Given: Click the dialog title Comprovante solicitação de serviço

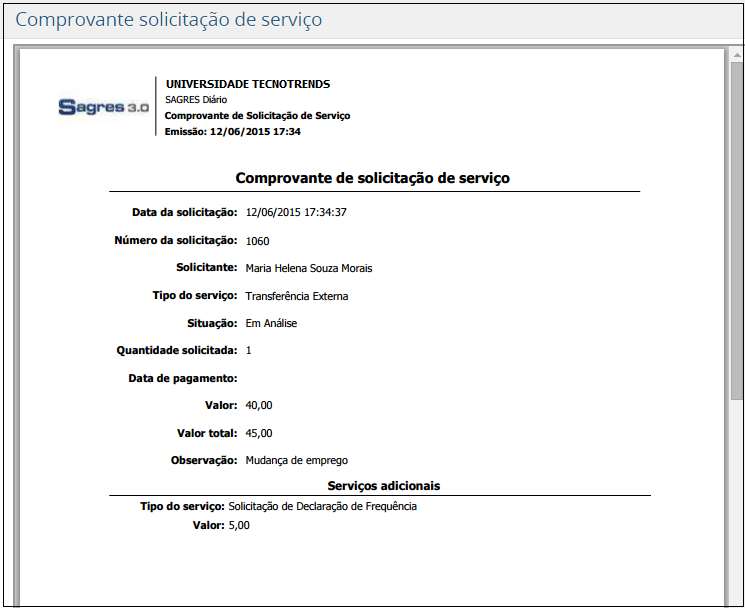Looking at the screenshot, I should click(x=168, y=20).
